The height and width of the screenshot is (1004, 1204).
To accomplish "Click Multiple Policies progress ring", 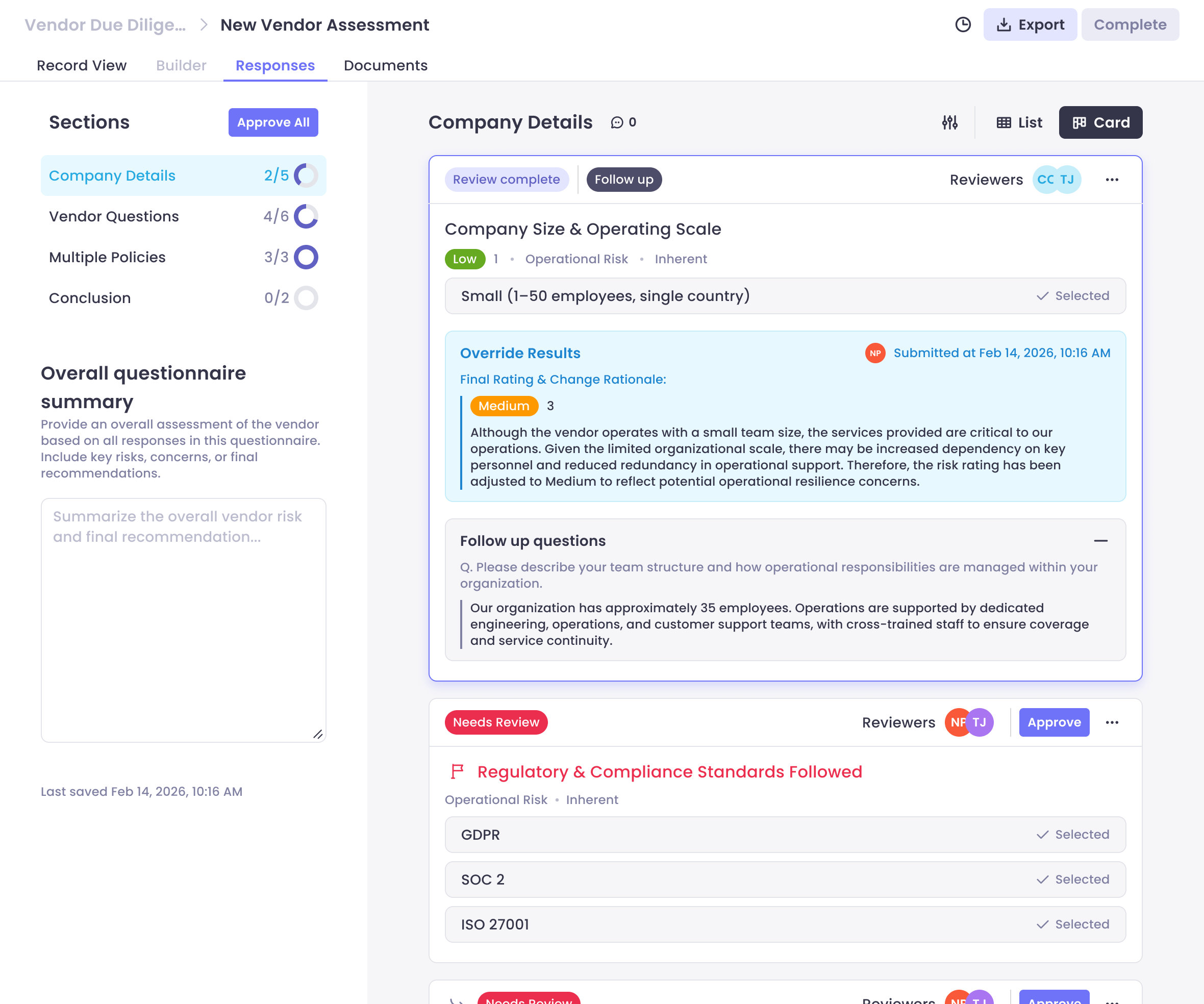I will tap(306, 257).
